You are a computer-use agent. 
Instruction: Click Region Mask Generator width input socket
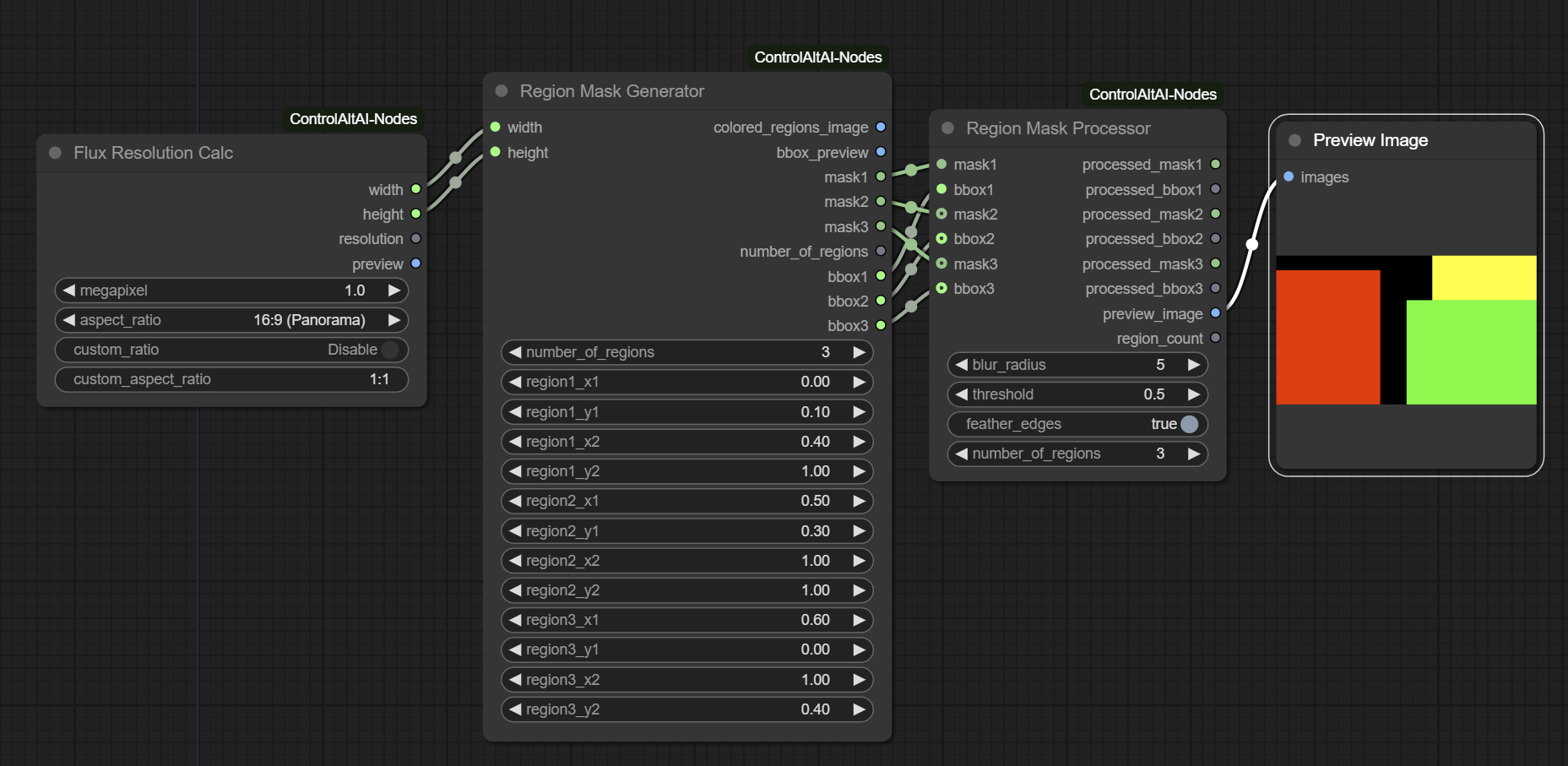pyautogui.click(x=496, y=127)
